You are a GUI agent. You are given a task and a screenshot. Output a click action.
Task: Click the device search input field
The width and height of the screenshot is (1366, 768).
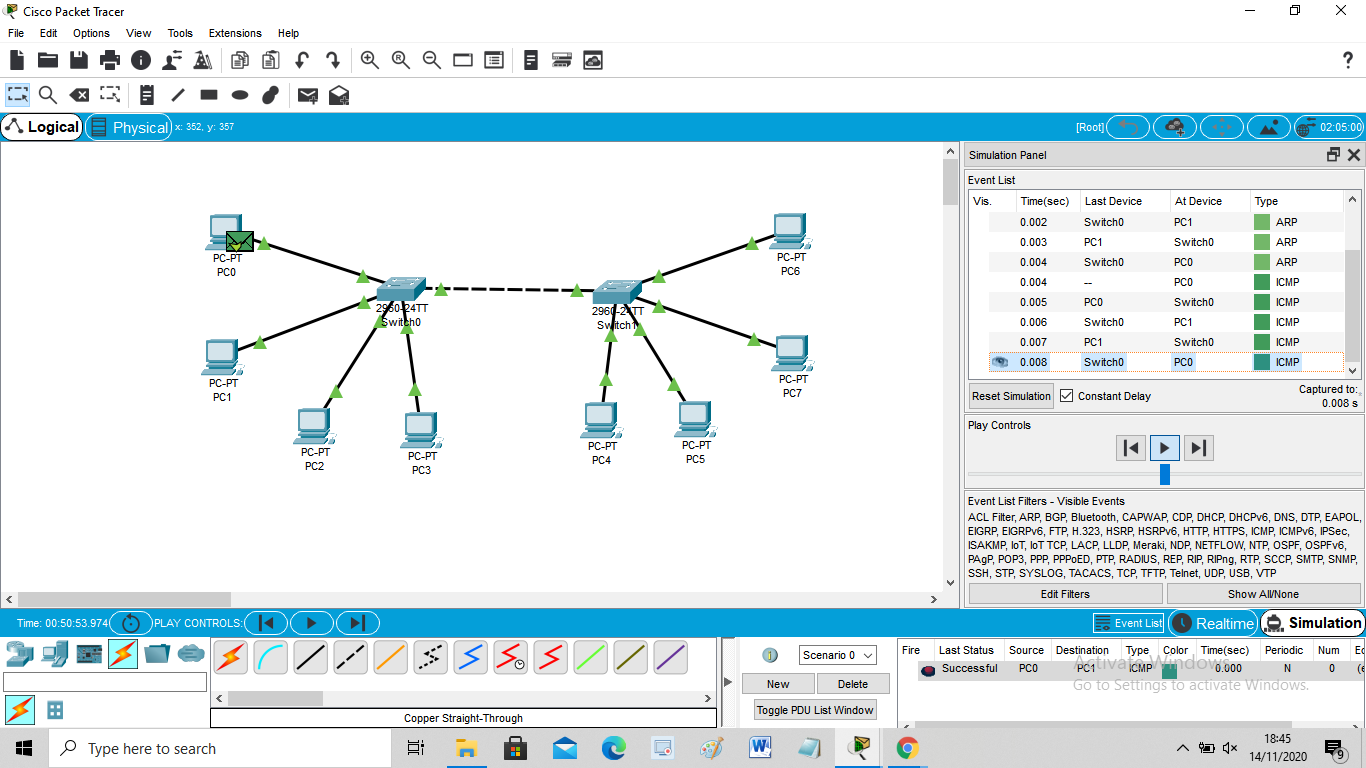click(105, 682)
